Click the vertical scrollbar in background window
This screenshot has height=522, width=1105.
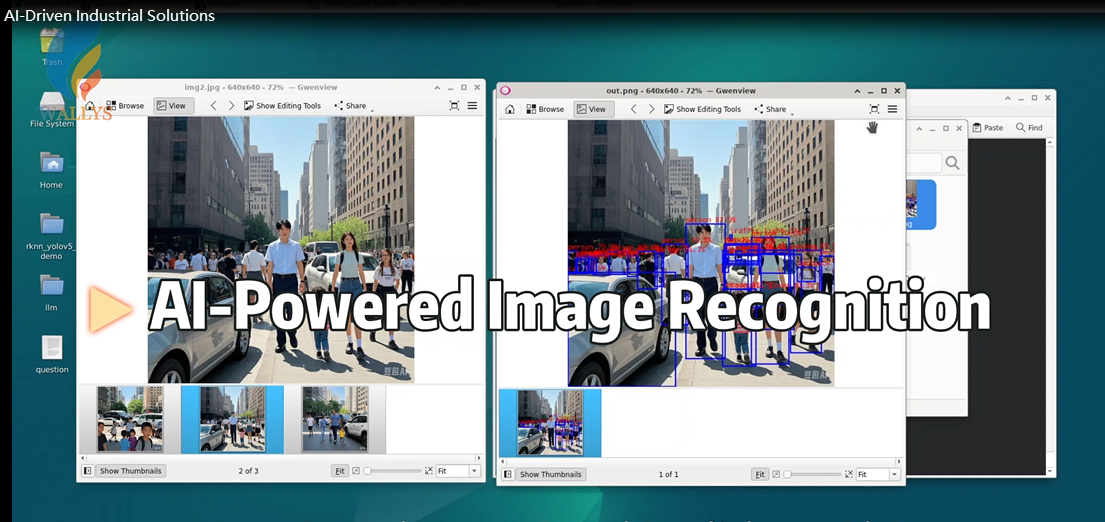1050,306
